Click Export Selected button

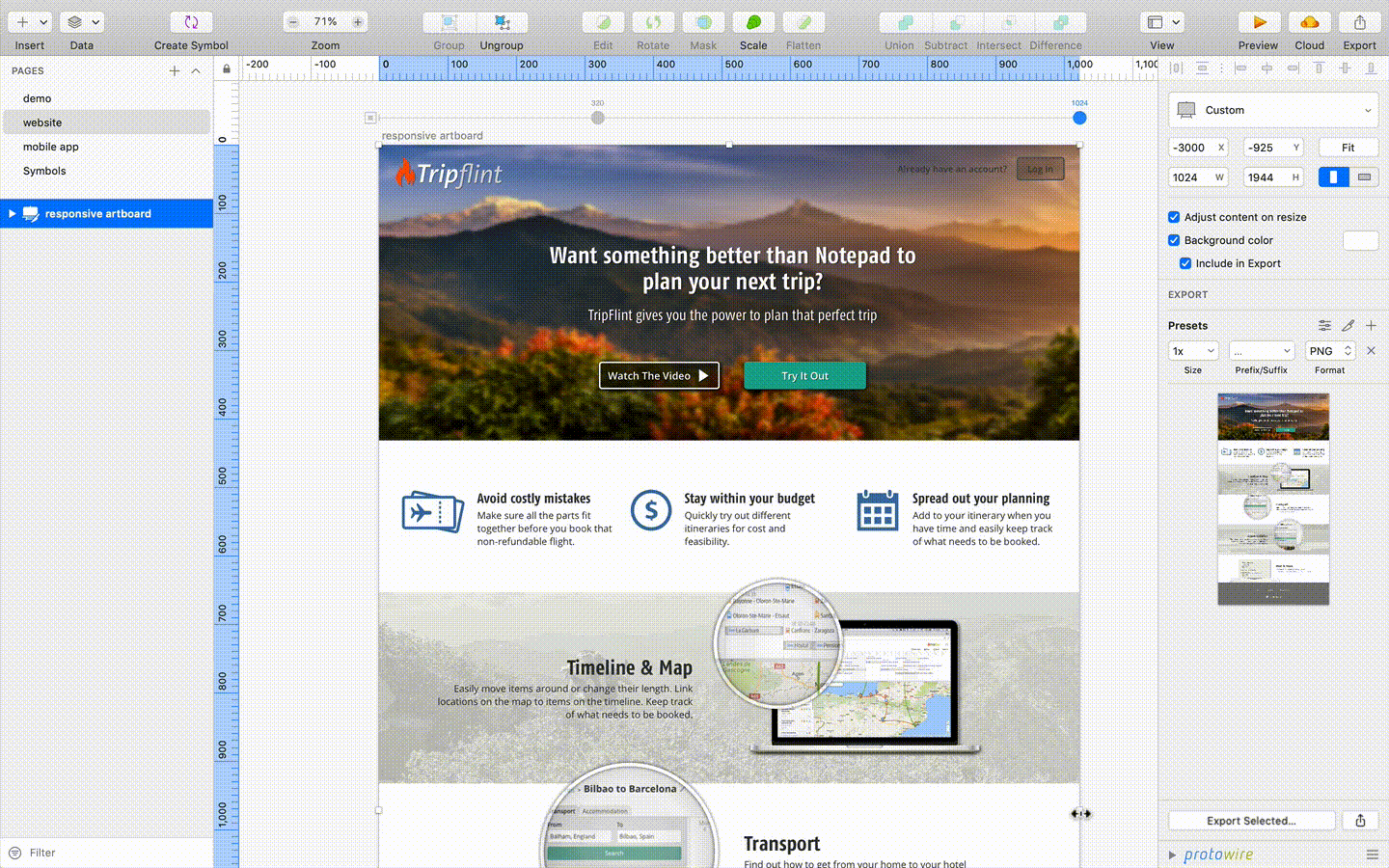click(1251, 821)
